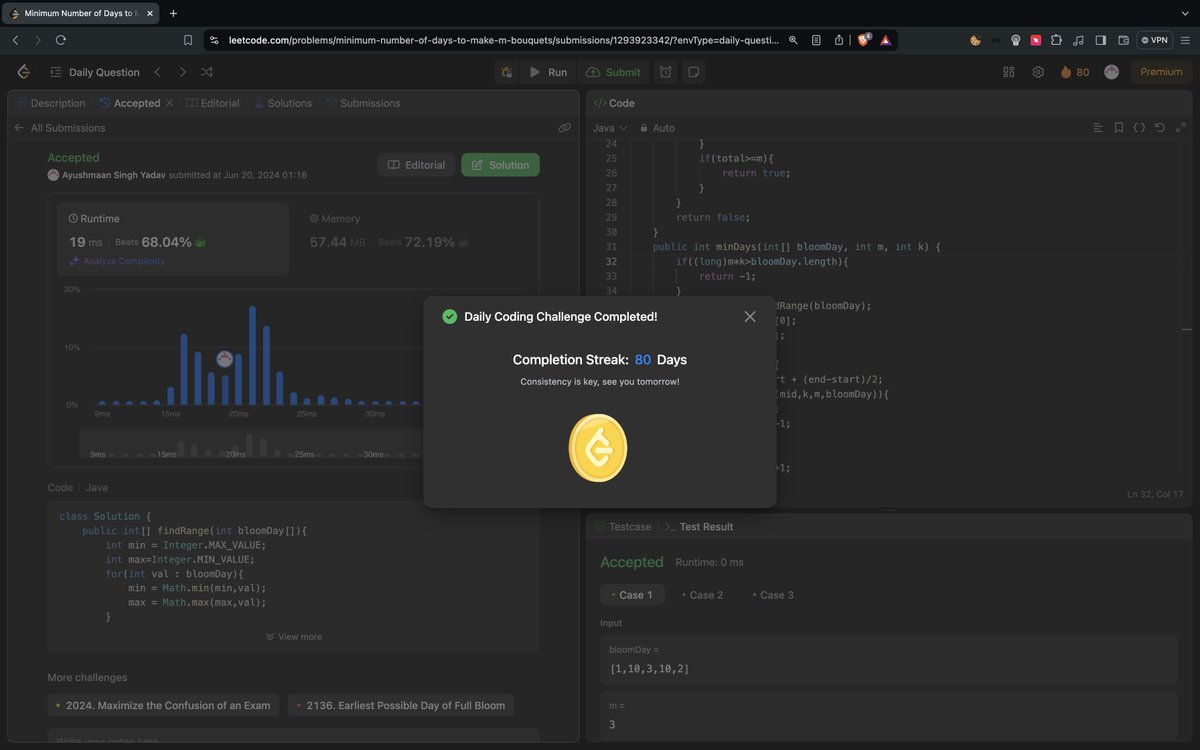Open the browser VPN button
The width and height of the screenshot is (1200, 750).
[x=1155, y=40]
